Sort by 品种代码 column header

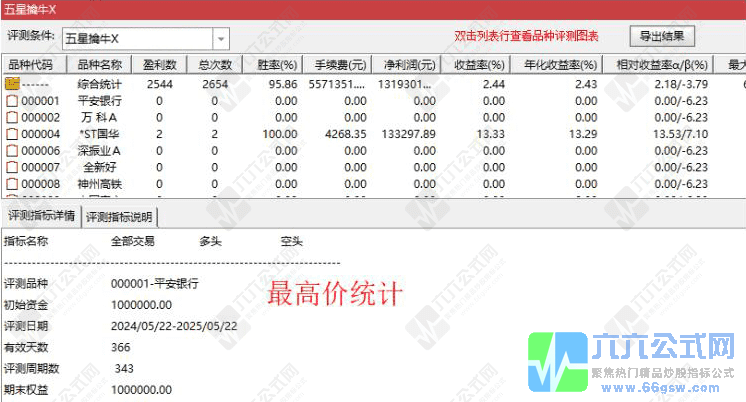(34, 64)
